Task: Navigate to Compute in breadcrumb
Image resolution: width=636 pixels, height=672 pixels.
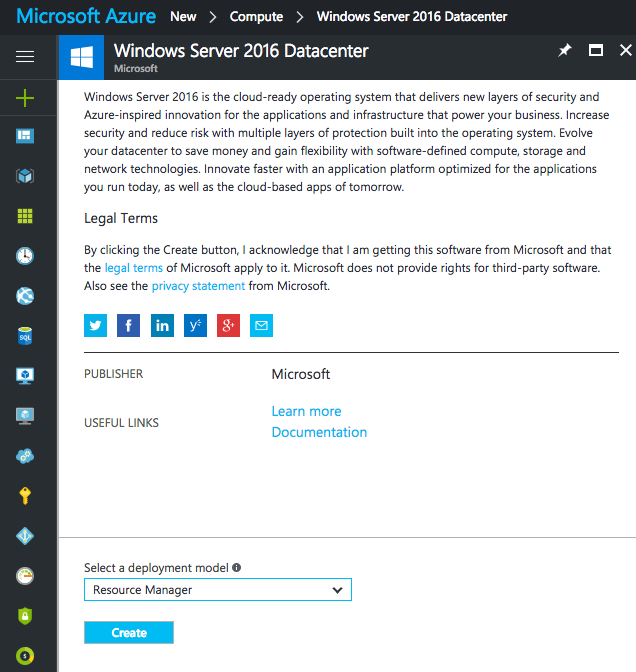Action: (256, 16)
